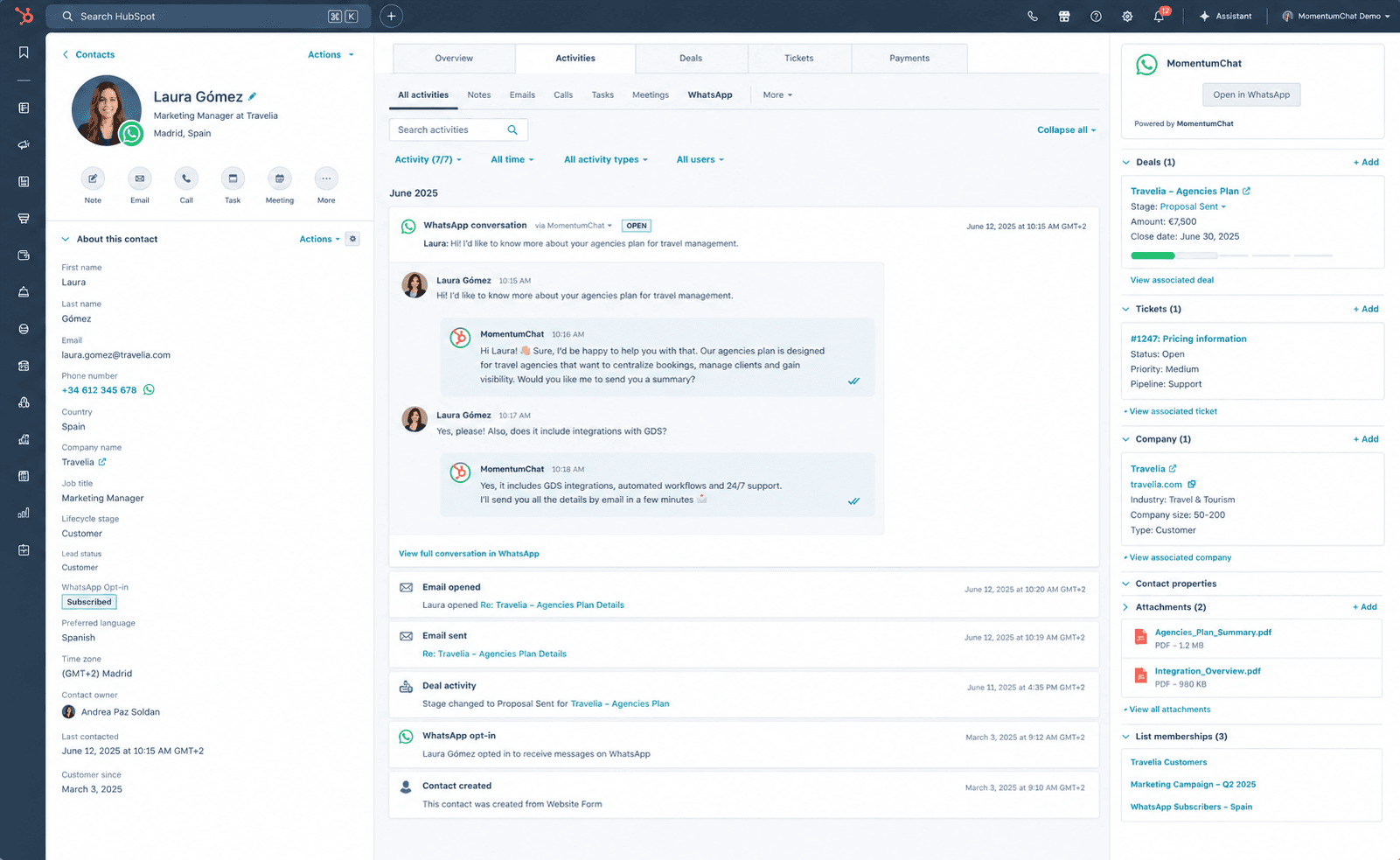Click Laura Gómez profile photo

coord(107,110)
